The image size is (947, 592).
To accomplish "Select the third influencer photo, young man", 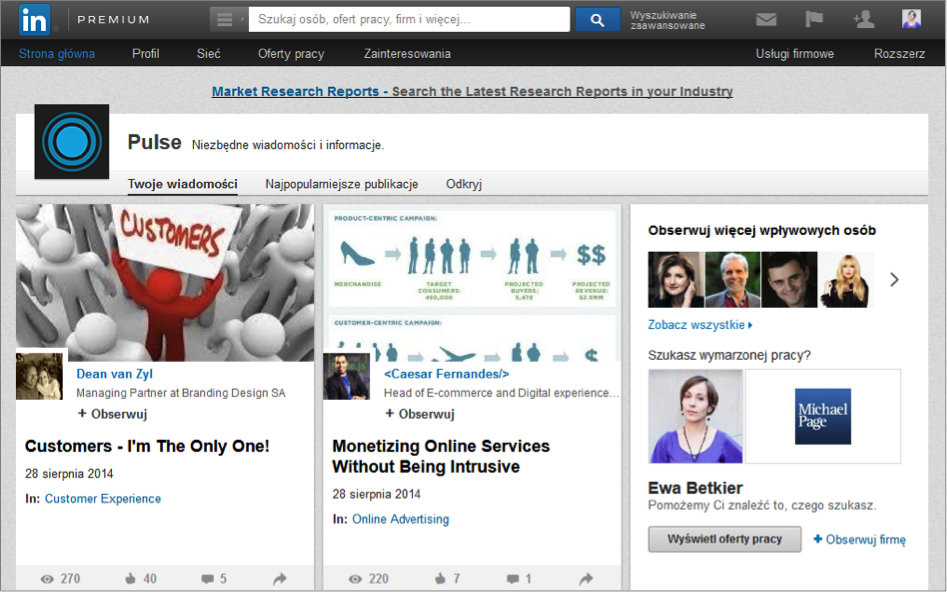I will pyautogui.click(x=789, y=280).
